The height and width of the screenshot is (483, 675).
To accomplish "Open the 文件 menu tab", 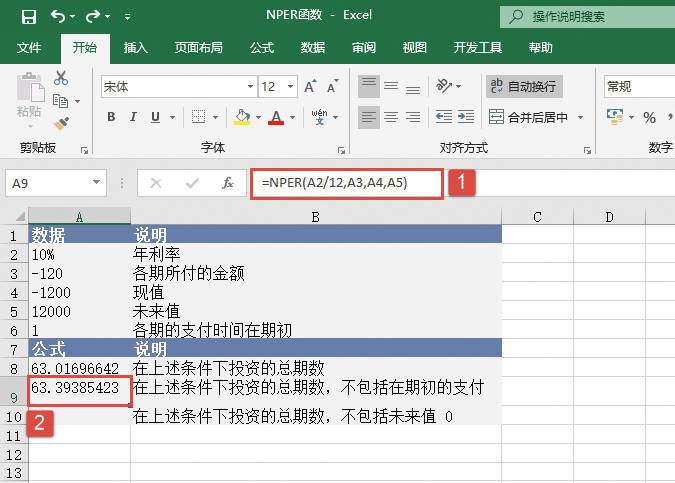I will (x=29, y=48).
